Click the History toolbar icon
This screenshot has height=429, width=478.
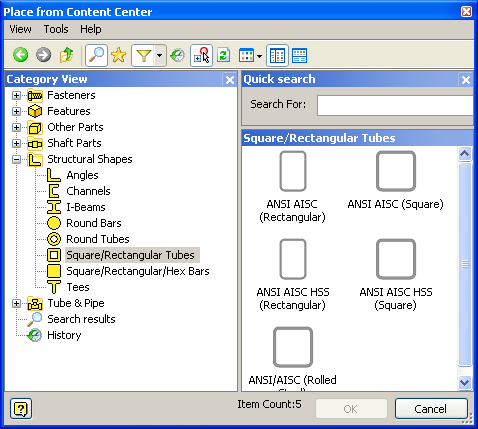(177, 55)
